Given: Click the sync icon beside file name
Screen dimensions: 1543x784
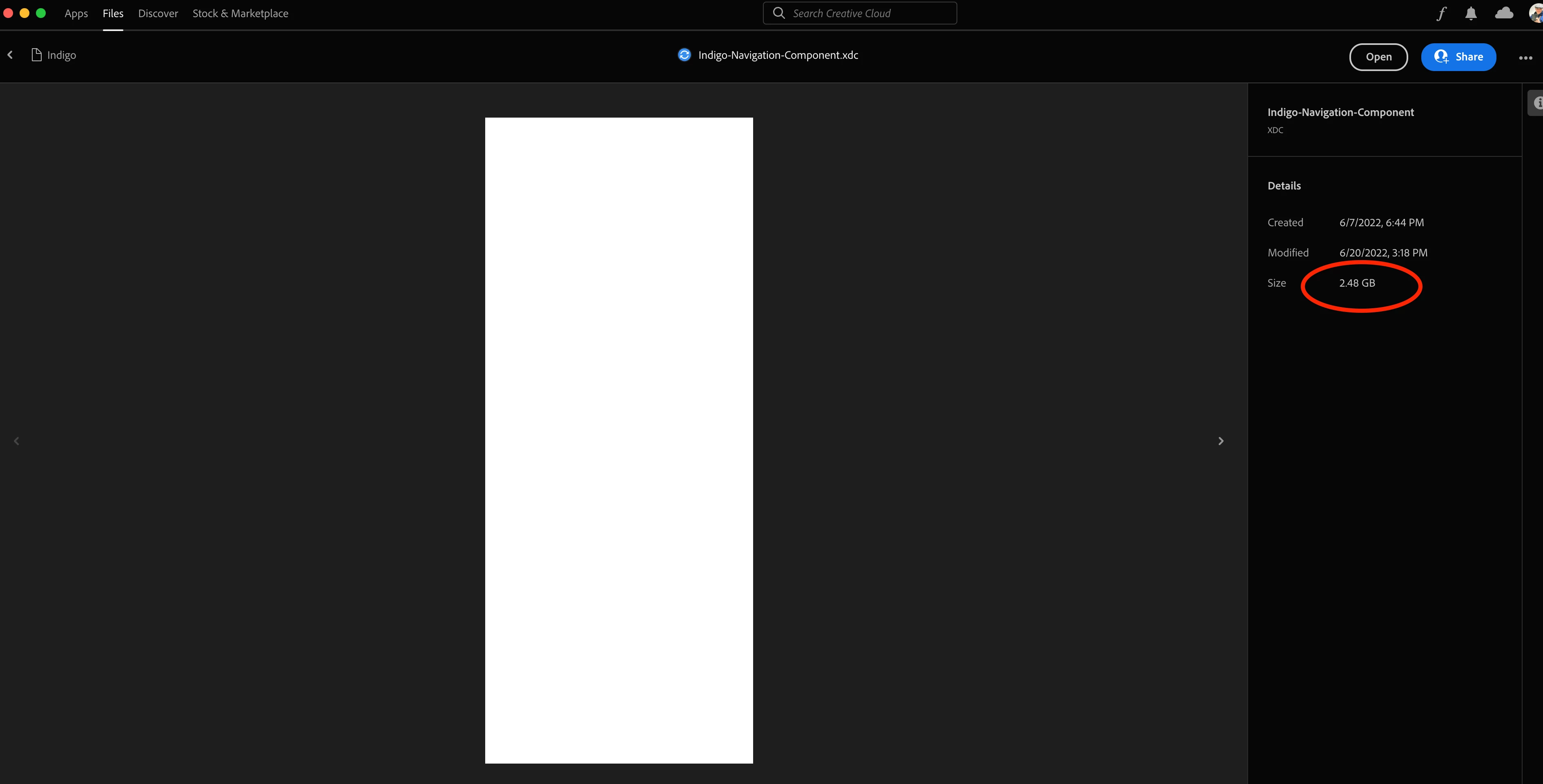Looking at the screenshot, I should (x=684, y=55).
